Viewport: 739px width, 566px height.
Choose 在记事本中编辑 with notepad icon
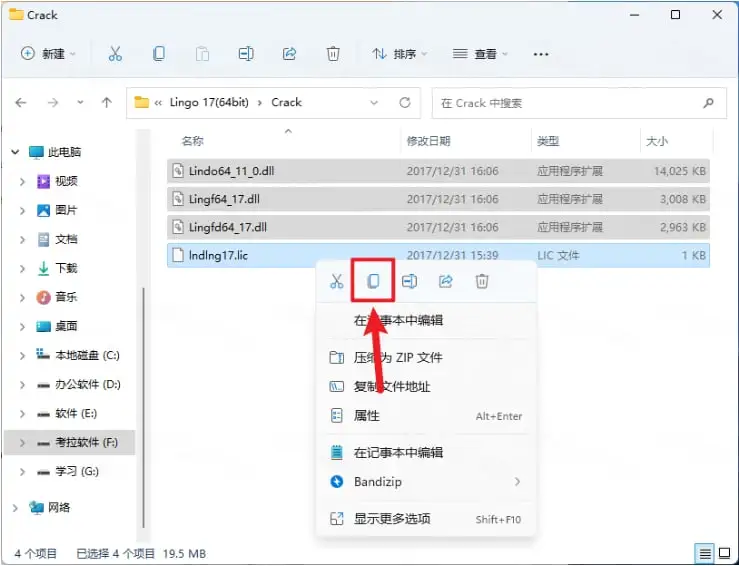[427, 452]
